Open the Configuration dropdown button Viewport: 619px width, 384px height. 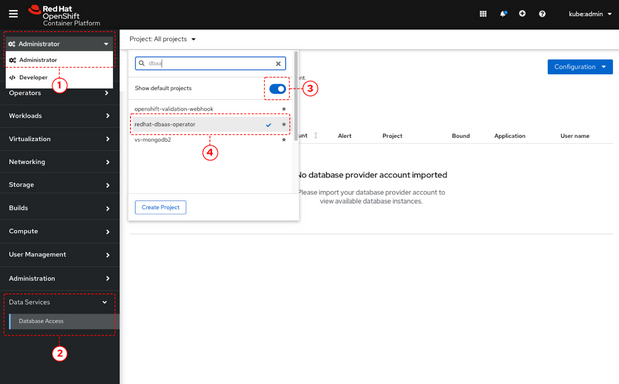(580, 67)
